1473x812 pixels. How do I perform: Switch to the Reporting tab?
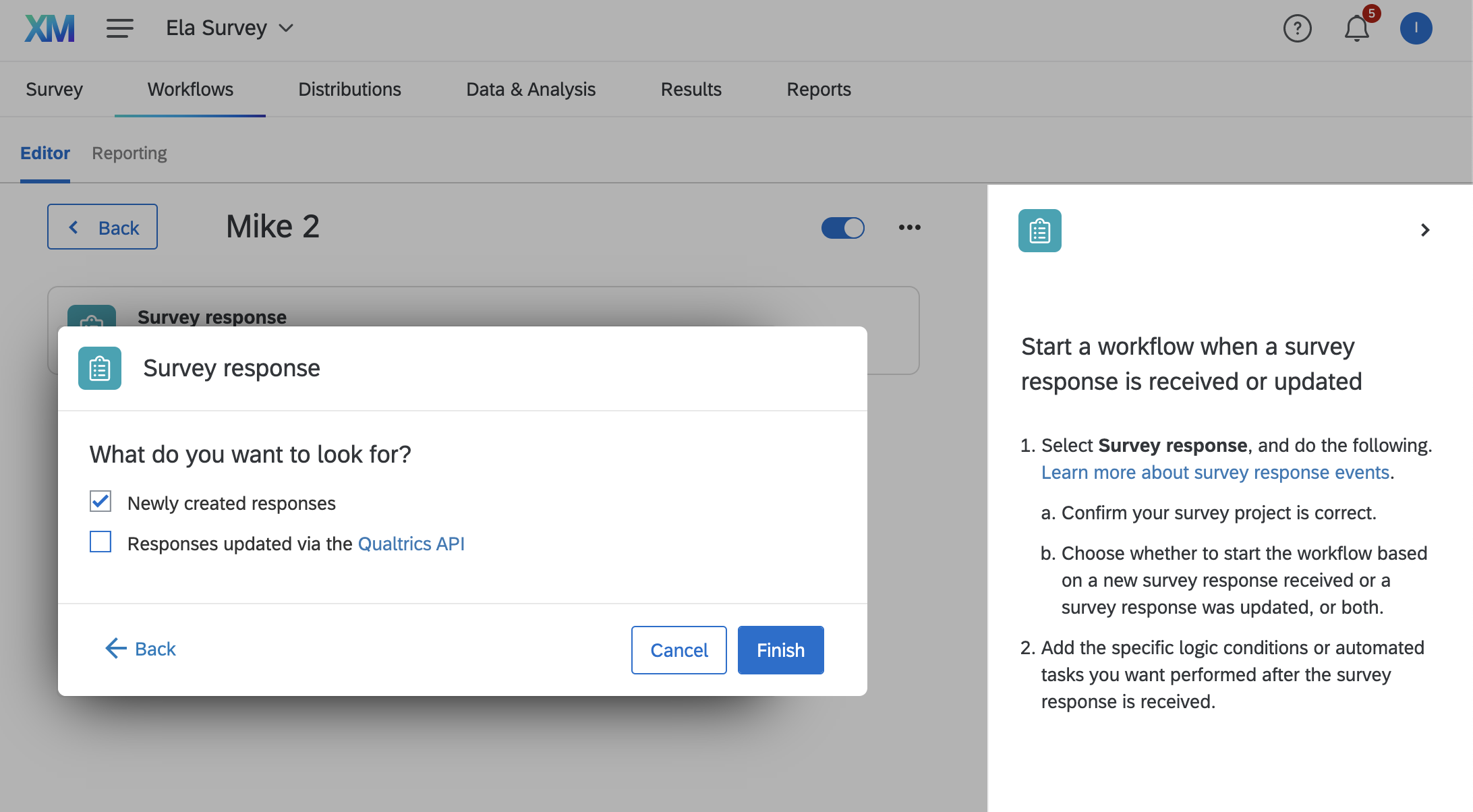coord(128,152)
